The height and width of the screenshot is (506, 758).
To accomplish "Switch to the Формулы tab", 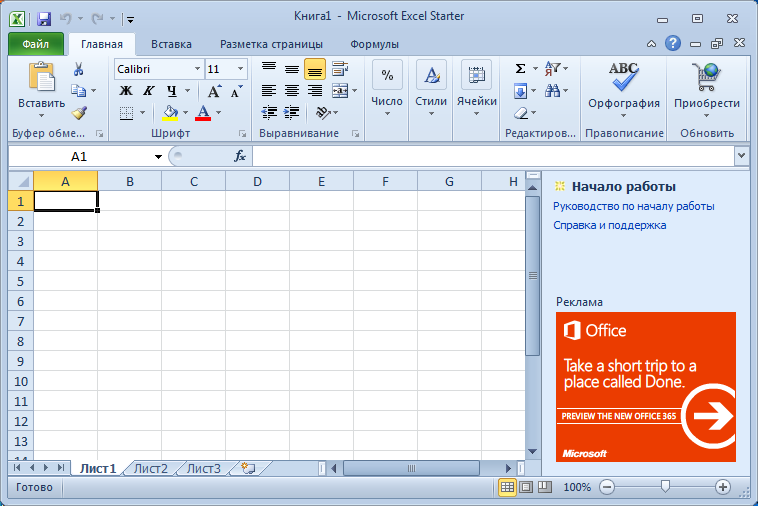I will click(374, 44).
